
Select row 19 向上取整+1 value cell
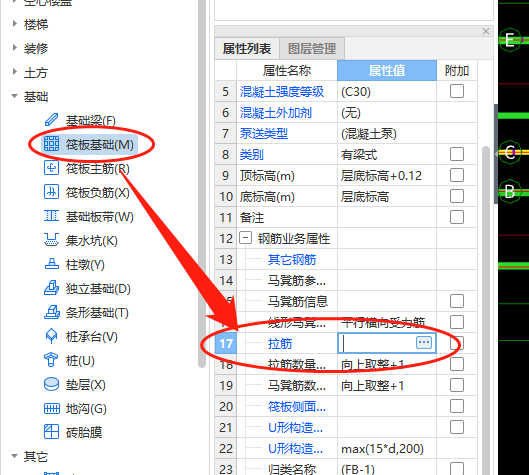[x=387, y=385]
